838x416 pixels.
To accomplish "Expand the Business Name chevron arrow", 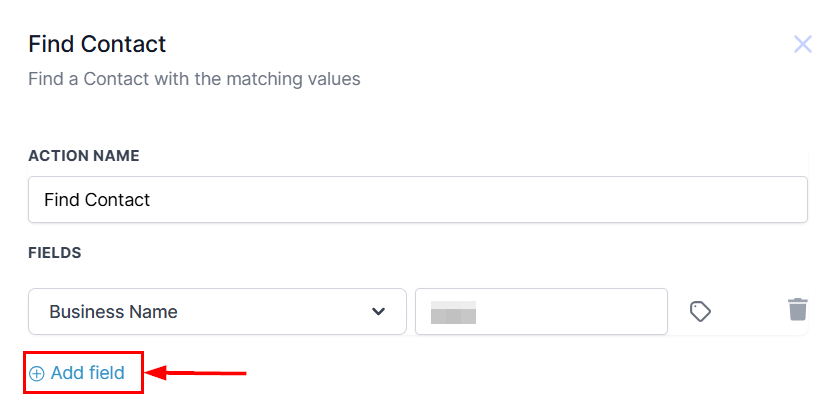I will tap(378, 312).
